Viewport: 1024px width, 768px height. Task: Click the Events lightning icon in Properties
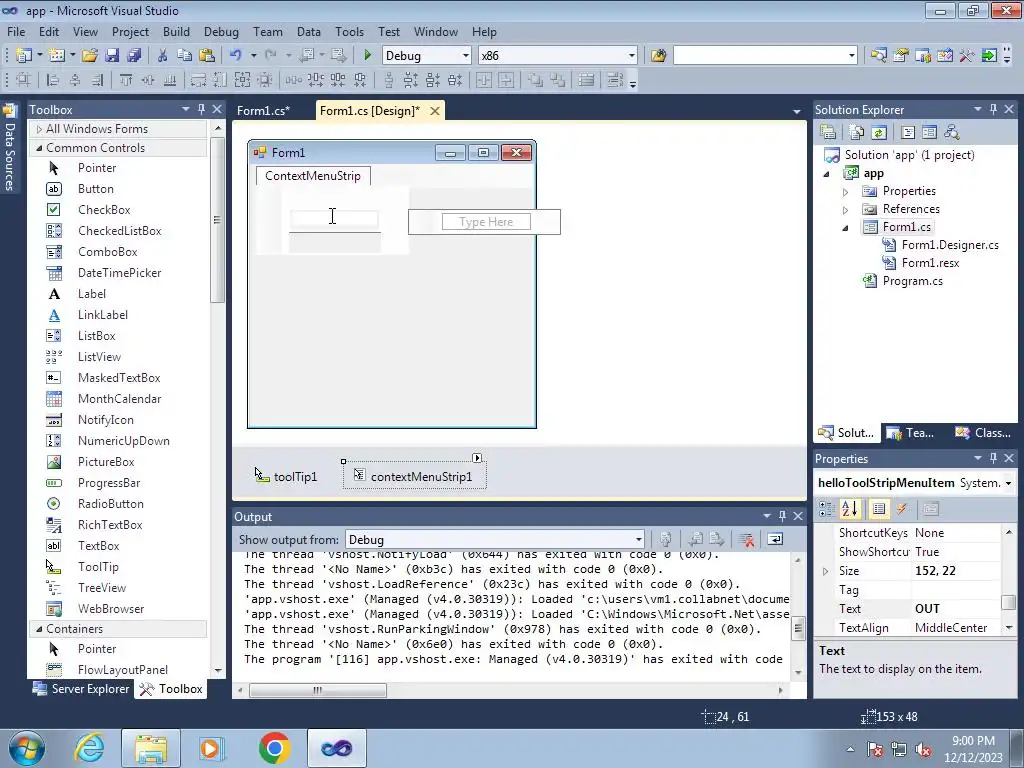click(x=902, y=509)
